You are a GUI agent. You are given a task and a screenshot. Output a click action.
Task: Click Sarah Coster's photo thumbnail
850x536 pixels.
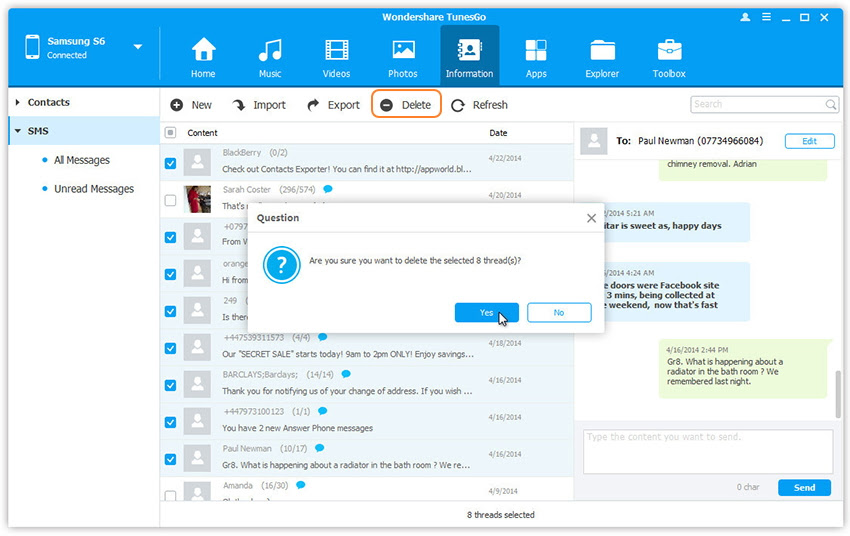197,199
